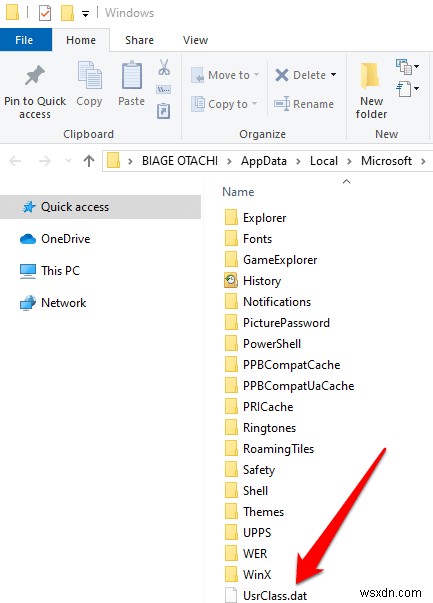Open the Copy to dropdown

point(254,104)
